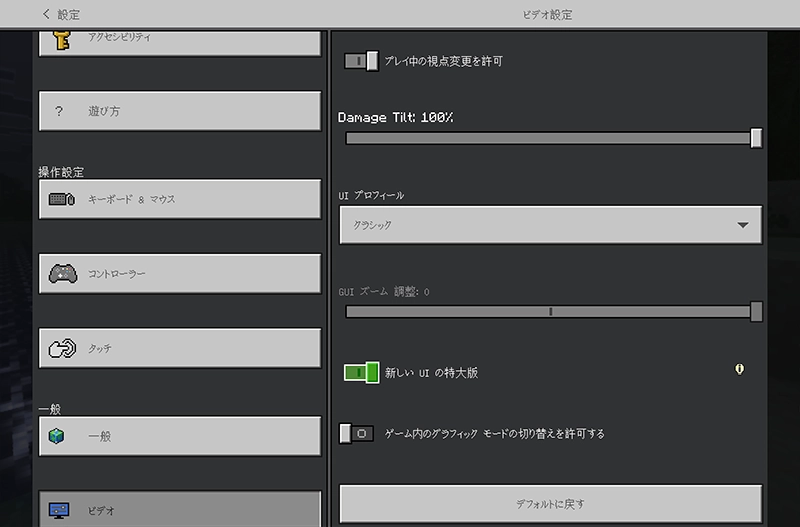800x527 pixels.
Task: Disable the 新しい UI の特大版 toggle
Action: click(x=361, y=372)
